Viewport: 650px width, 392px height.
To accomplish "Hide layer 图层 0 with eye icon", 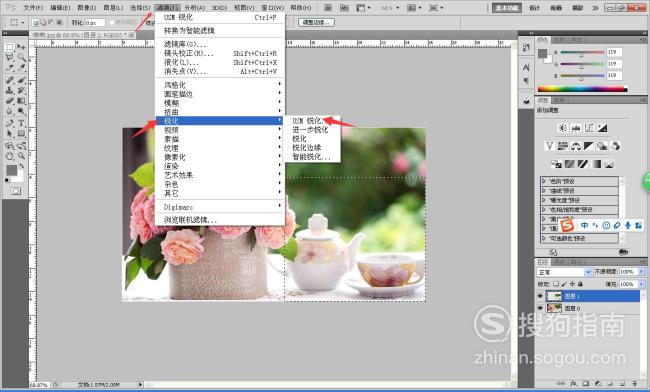I will [540, 308].
